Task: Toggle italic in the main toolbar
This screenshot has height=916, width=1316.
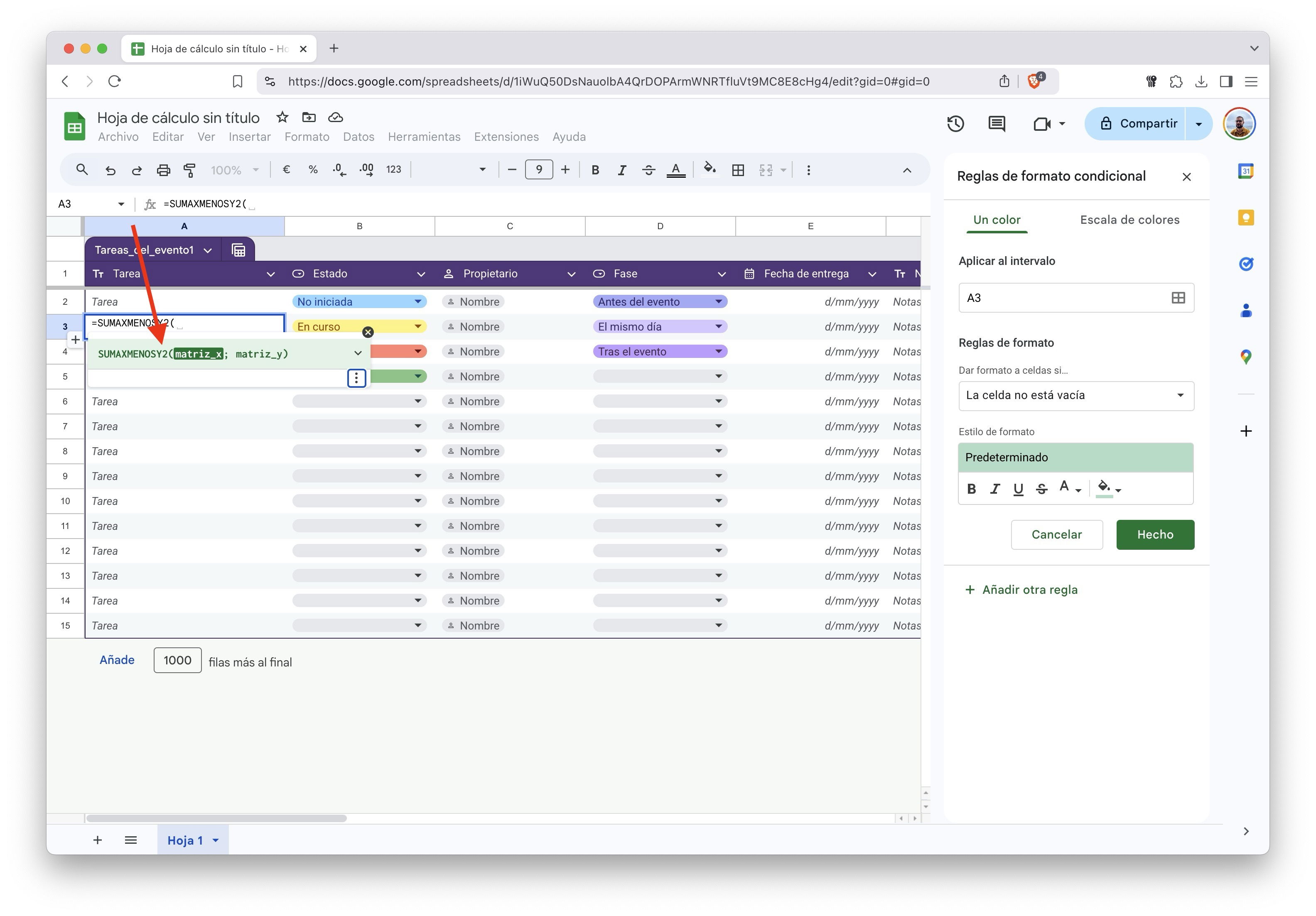Action: pyautogui.click(x=622, y=170)
